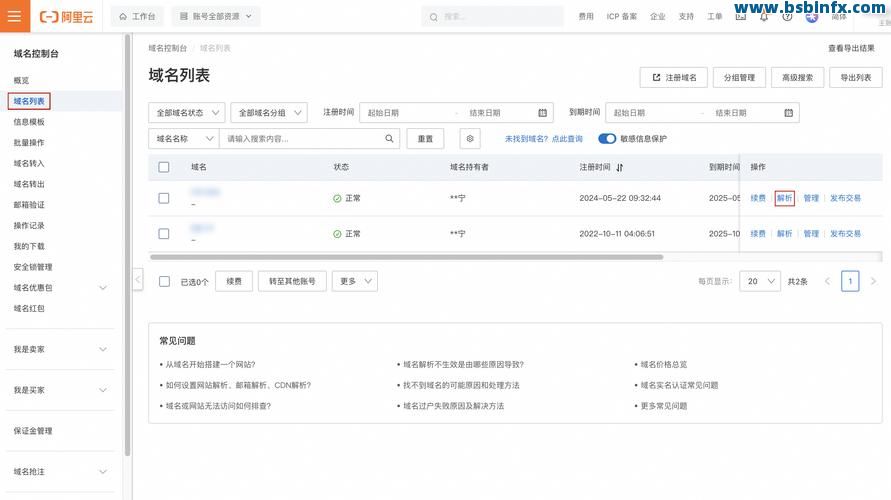891x500 pixels.
Task: Click 发布交易 for 2024-05-22 domain
Action: pyautogui.click(x=845, y=198)
